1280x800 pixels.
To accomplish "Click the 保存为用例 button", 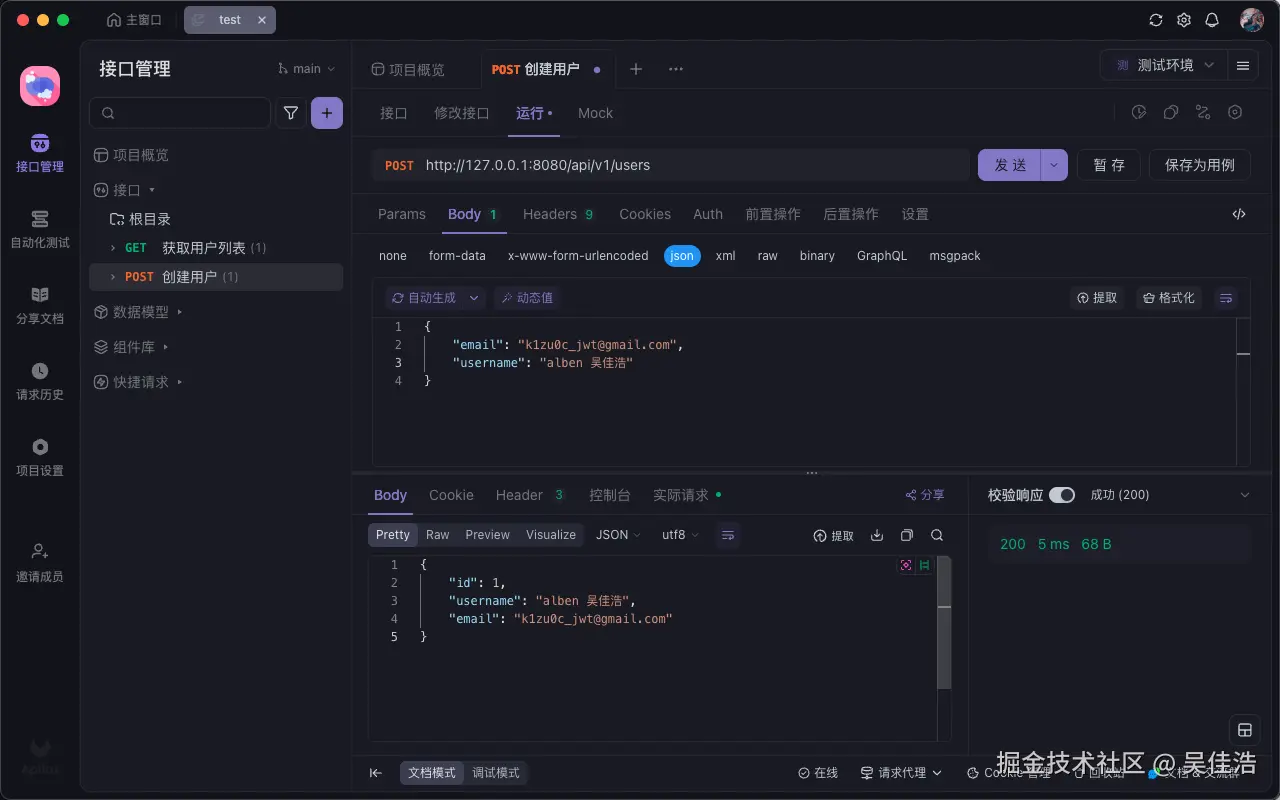I will coord(1200,165).
